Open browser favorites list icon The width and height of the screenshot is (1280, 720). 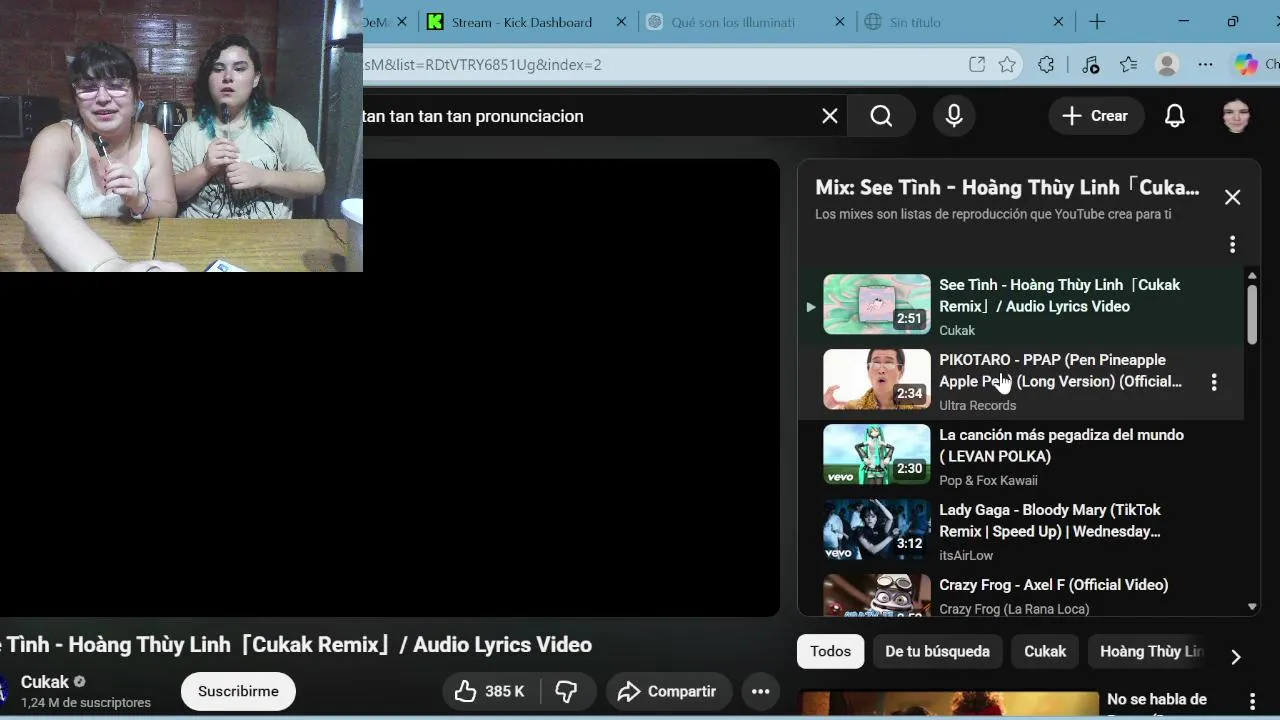click(1129, 65)
